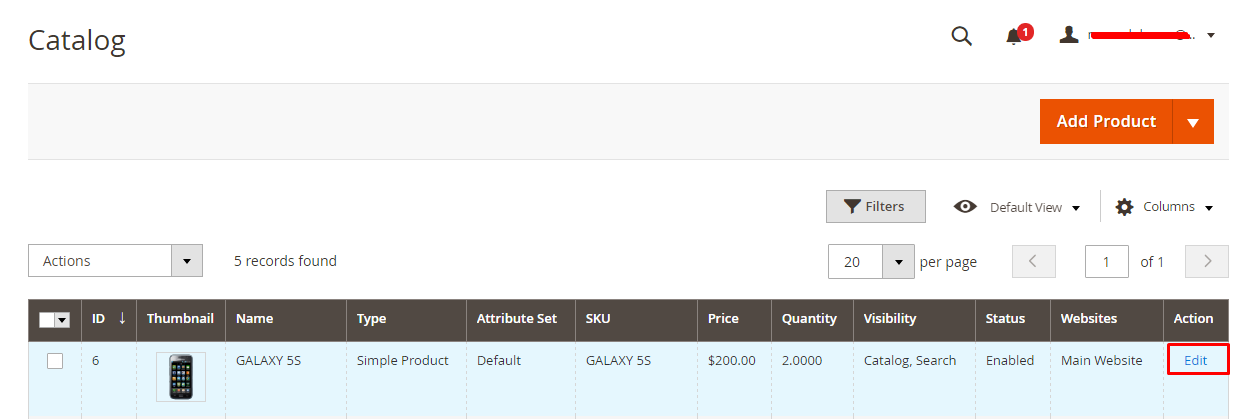Click the Columns gear icon
This screenshot has width=1242, height=419.
coord(1124,207)
